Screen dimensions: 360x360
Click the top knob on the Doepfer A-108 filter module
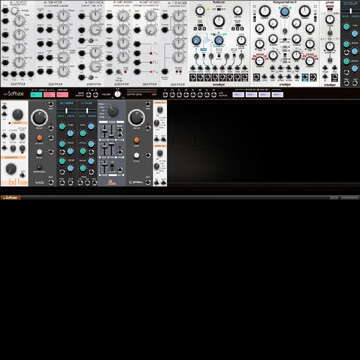click(63, 15)
